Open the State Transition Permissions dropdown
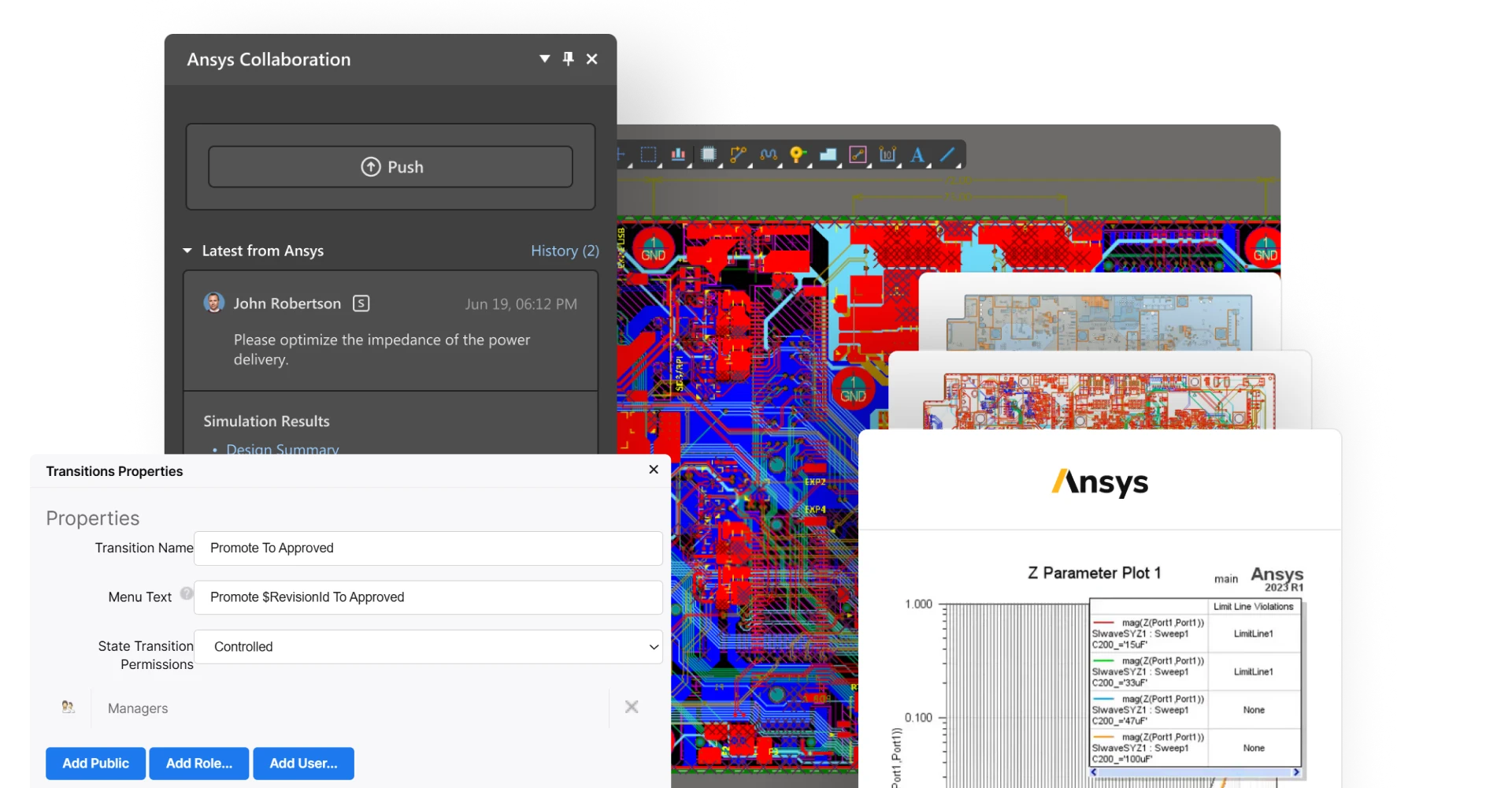This screenshot has width=1512, height=788. click(428, 646)
